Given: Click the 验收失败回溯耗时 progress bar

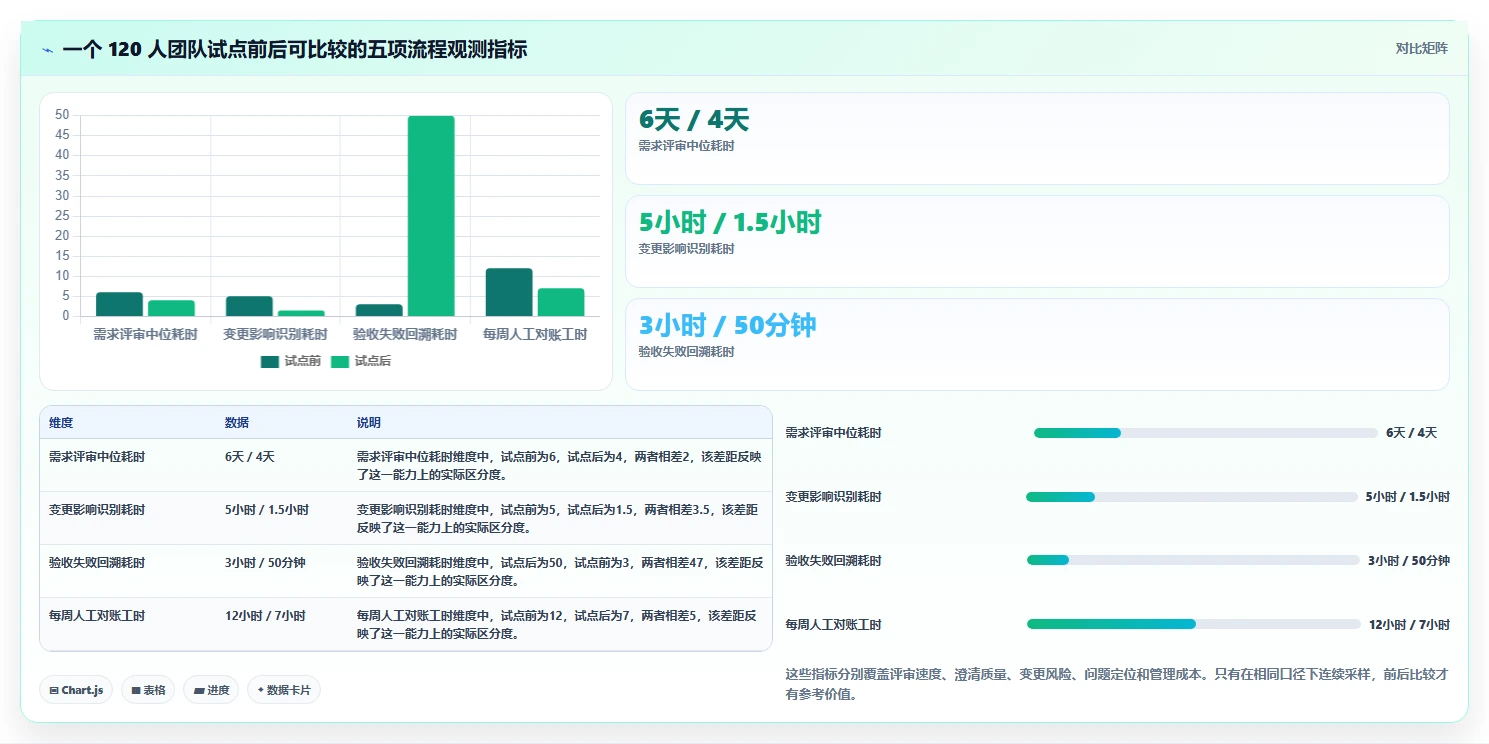Looking at the screenshot, I should [x=1193, y=560].
